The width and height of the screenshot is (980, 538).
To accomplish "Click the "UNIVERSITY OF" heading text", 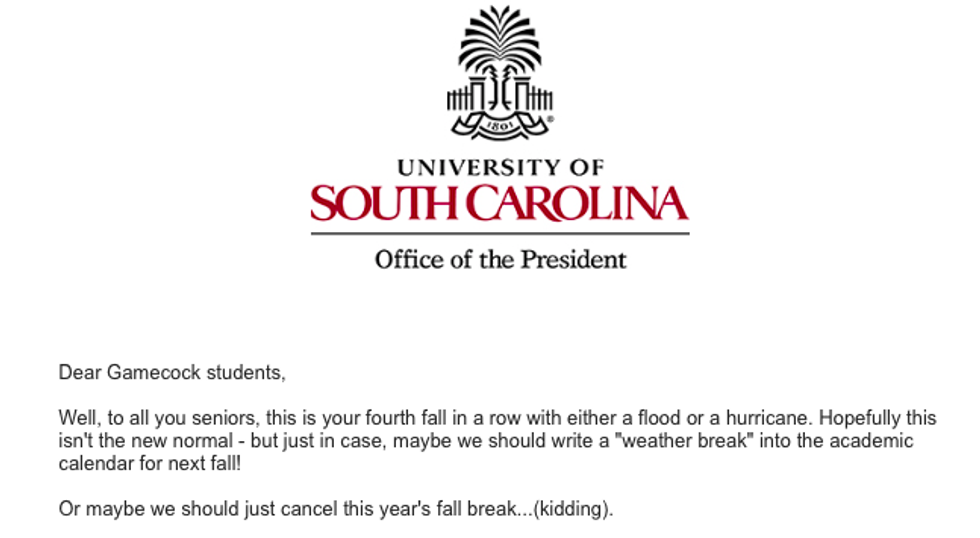I will tap(500, 167).
